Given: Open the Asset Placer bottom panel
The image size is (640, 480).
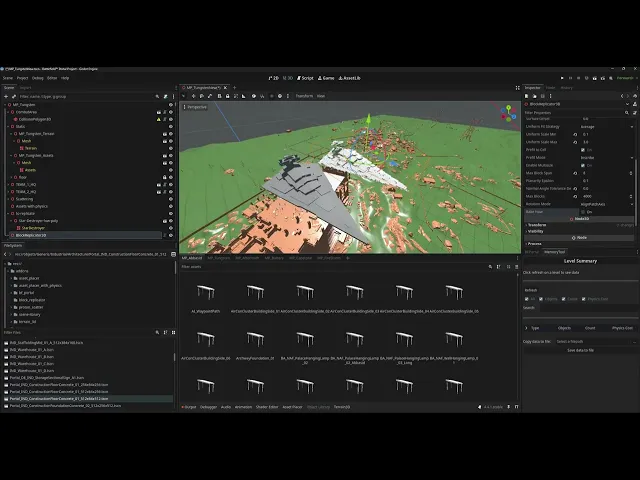Looking at the screenshot, I should [293, 407].
